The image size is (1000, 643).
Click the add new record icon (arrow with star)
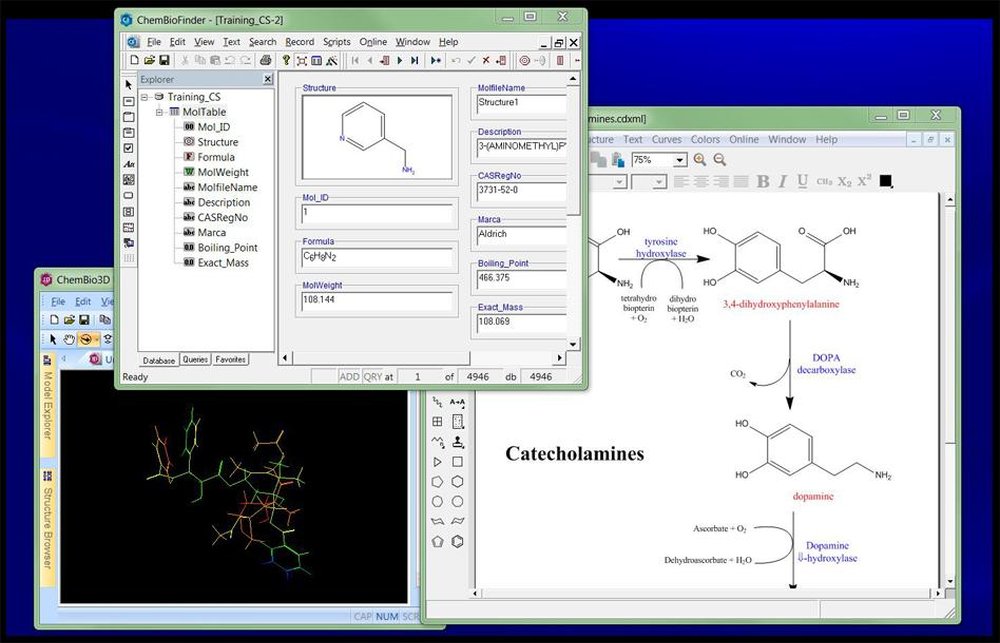[x=436, y=61]
